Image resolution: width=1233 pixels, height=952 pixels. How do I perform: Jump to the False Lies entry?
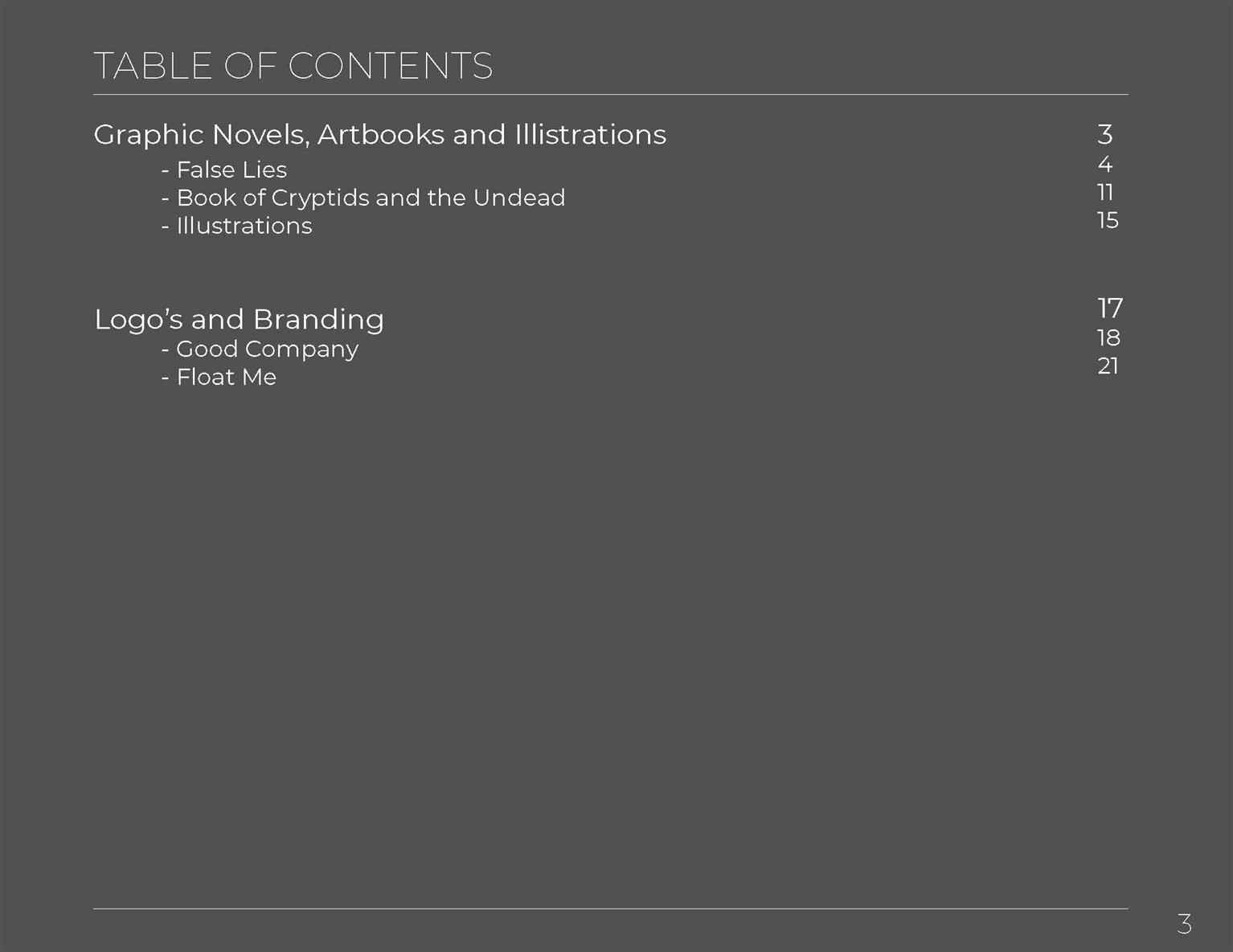(224, 170)
